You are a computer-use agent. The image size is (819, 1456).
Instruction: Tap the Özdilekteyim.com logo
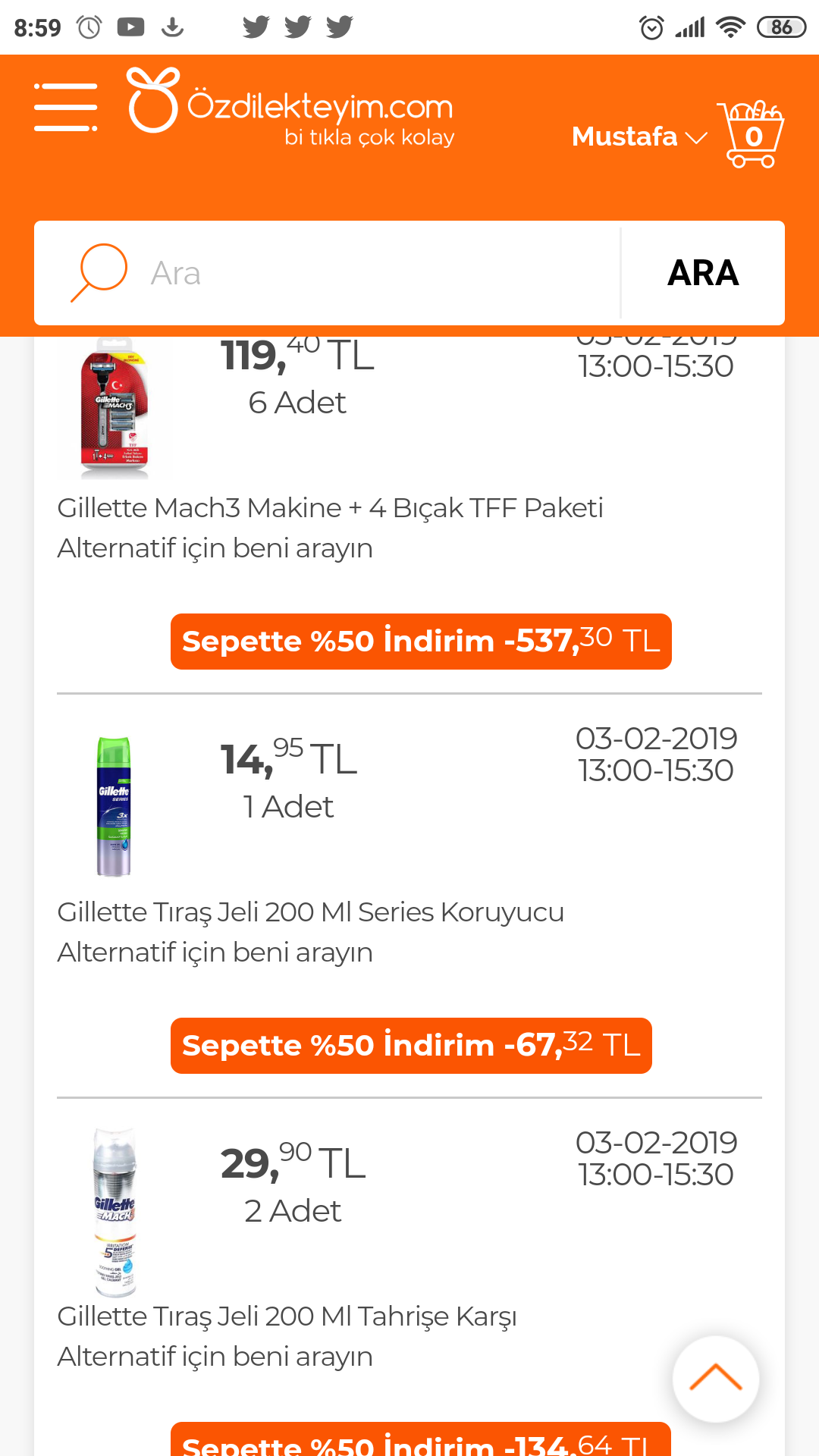[x=291, y=107]
